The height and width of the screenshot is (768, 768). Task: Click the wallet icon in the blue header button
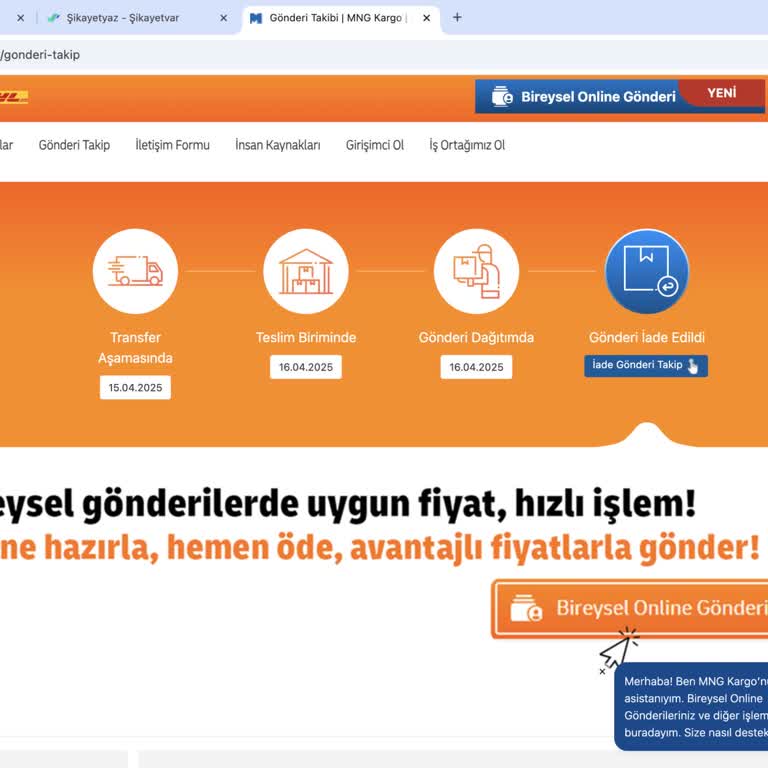pos(502,96)
